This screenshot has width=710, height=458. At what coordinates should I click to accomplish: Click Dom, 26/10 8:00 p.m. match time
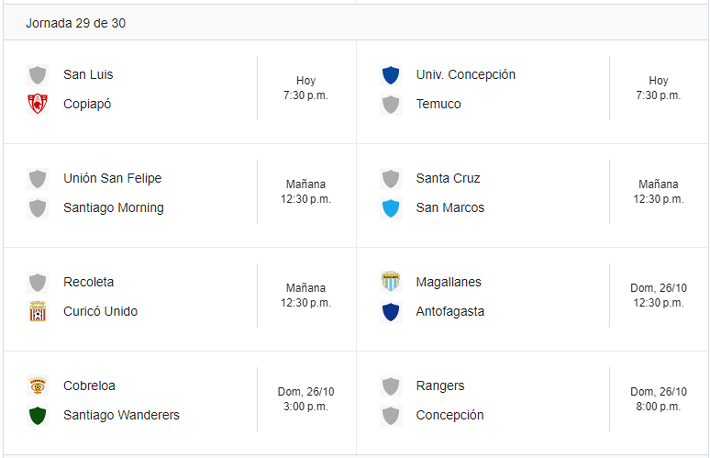click(x=658, y=399)
